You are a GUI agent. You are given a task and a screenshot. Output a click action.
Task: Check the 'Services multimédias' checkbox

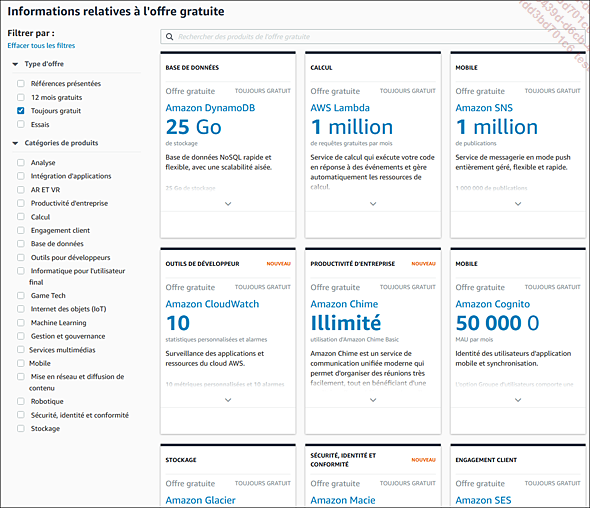tap(21, 350)
